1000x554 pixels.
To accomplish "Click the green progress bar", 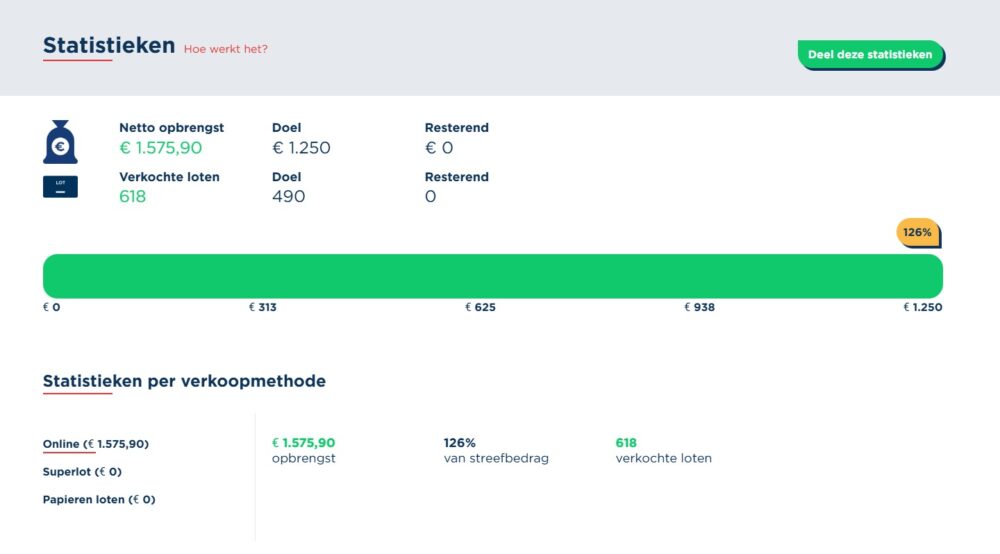I will point(492,276).
